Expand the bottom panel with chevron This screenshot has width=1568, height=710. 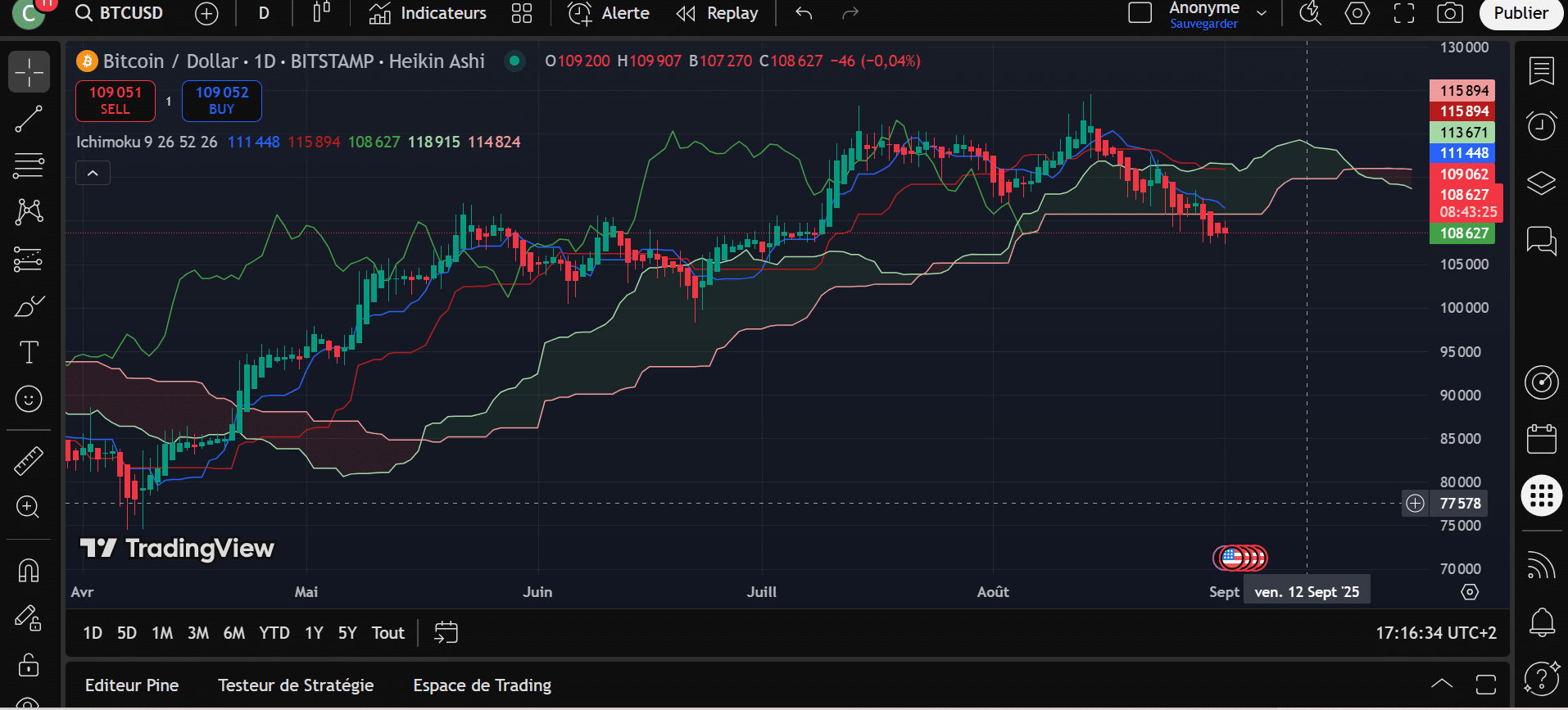click(1442, 684)
